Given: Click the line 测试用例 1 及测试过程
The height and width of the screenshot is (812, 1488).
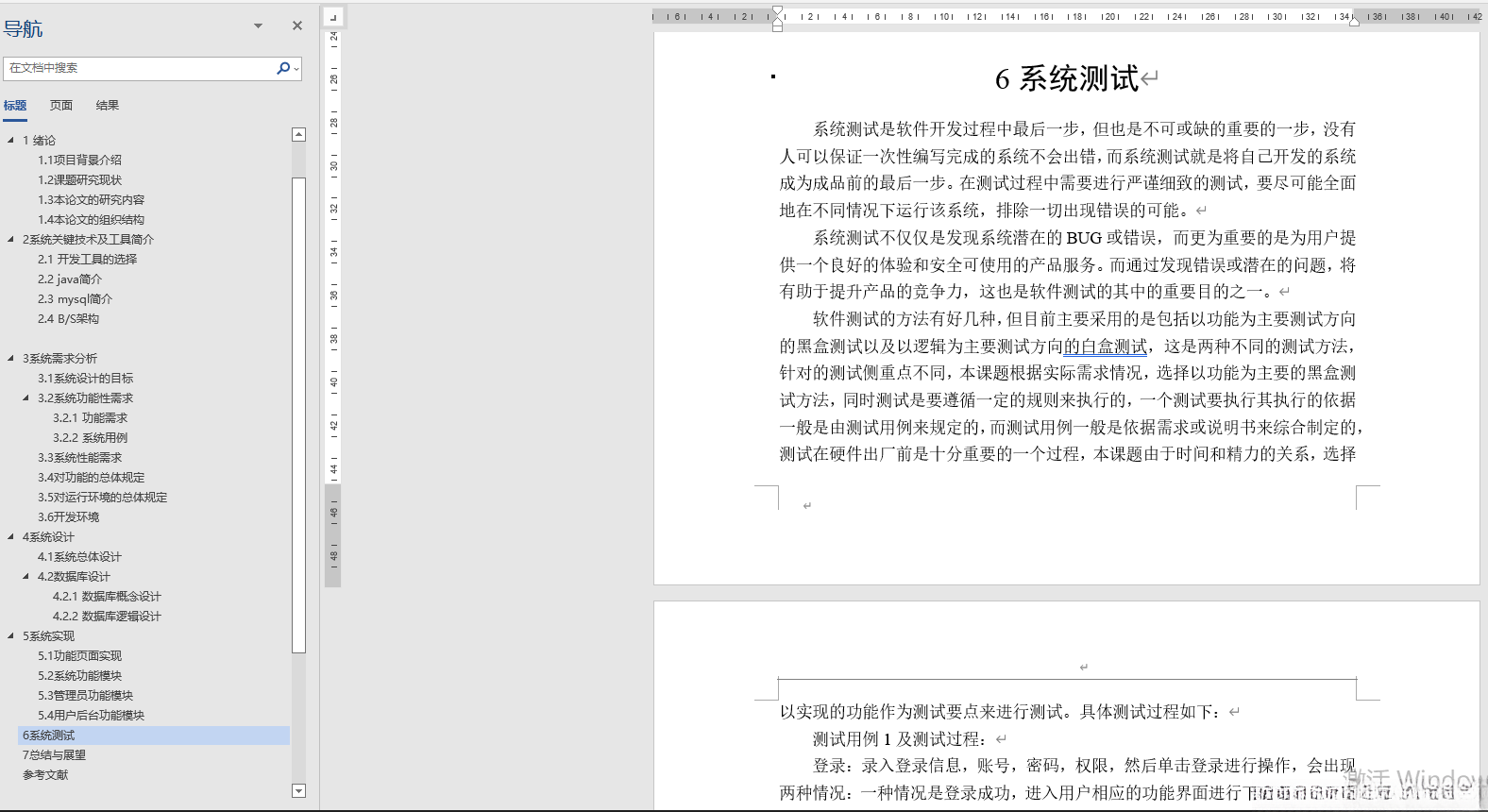Looking at the screenshot, I should pos(901,739).
